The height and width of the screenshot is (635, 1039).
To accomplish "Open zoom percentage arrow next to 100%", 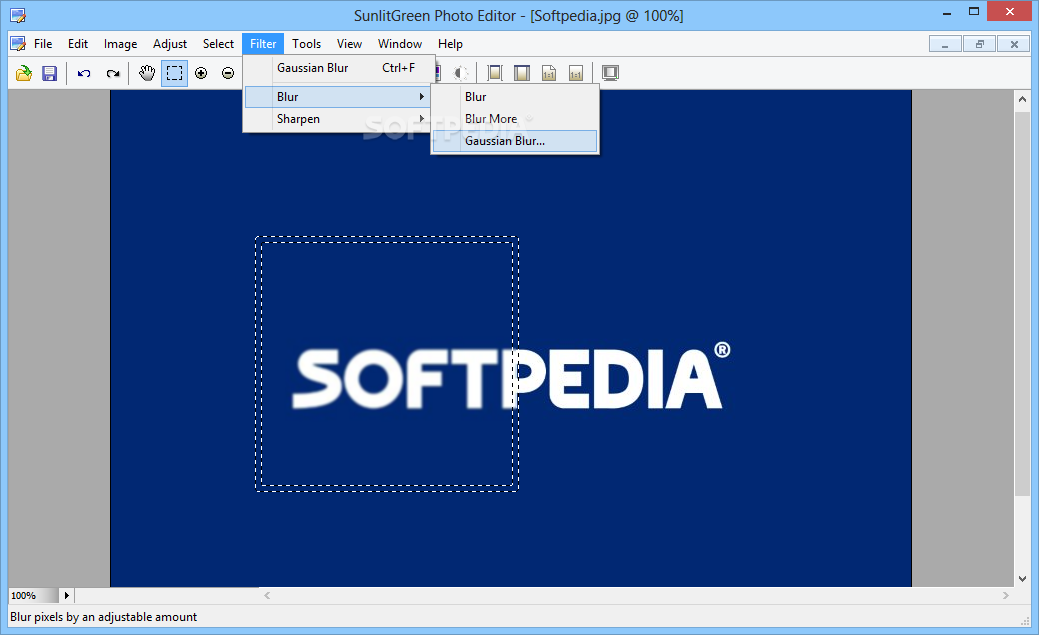I will coord(66,595).
